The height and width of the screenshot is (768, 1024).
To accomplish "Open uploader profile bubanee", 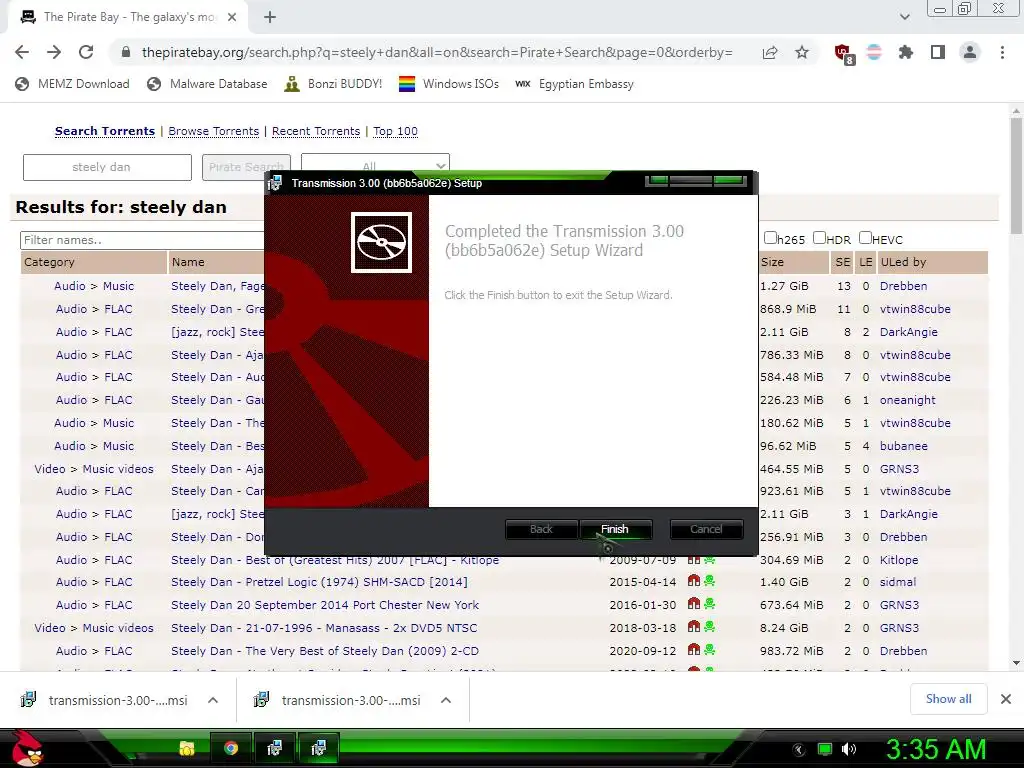I will [x=903, y=446].
